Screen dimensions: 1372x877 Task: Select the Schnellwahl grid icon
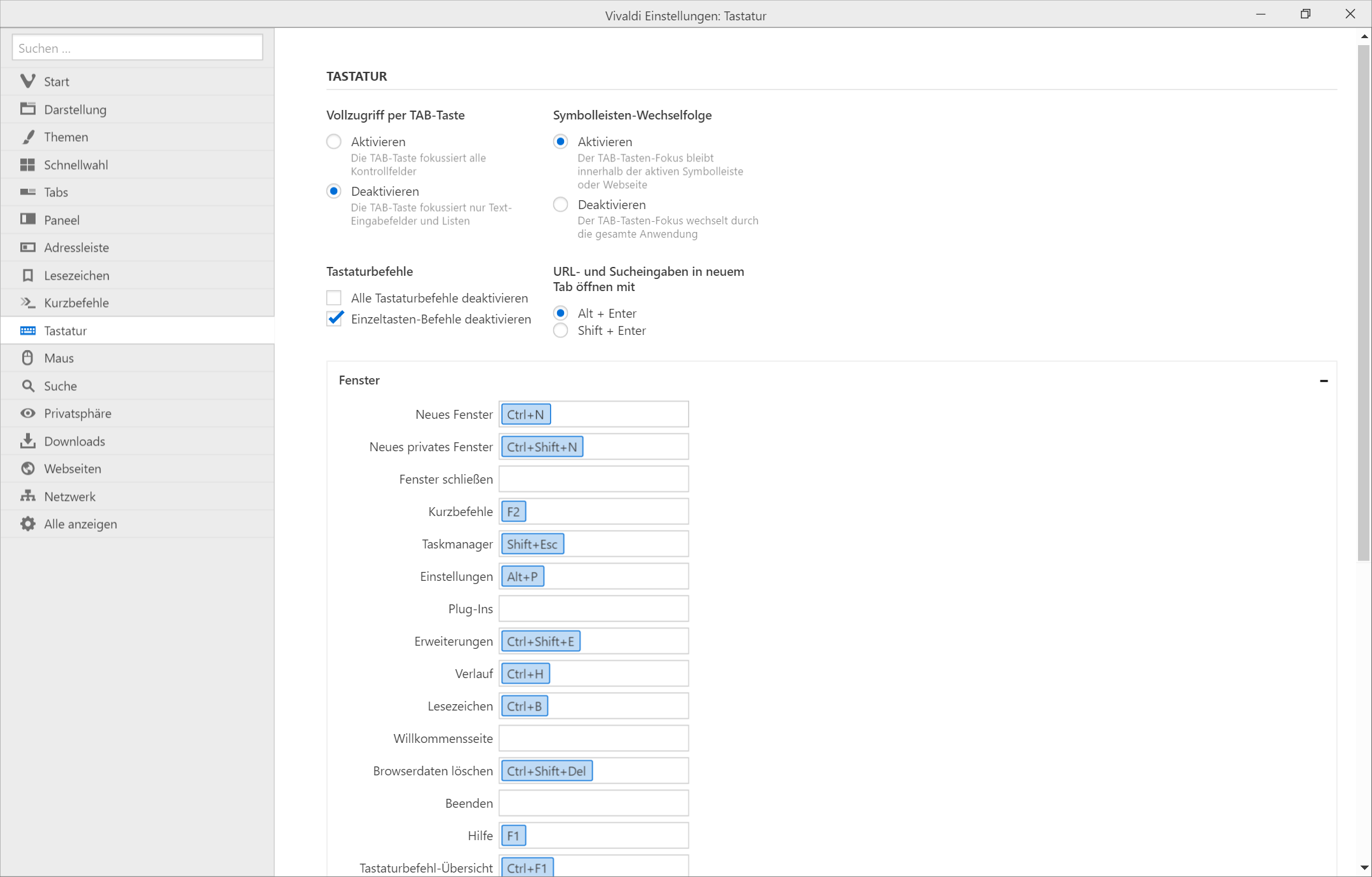[27, 165]
